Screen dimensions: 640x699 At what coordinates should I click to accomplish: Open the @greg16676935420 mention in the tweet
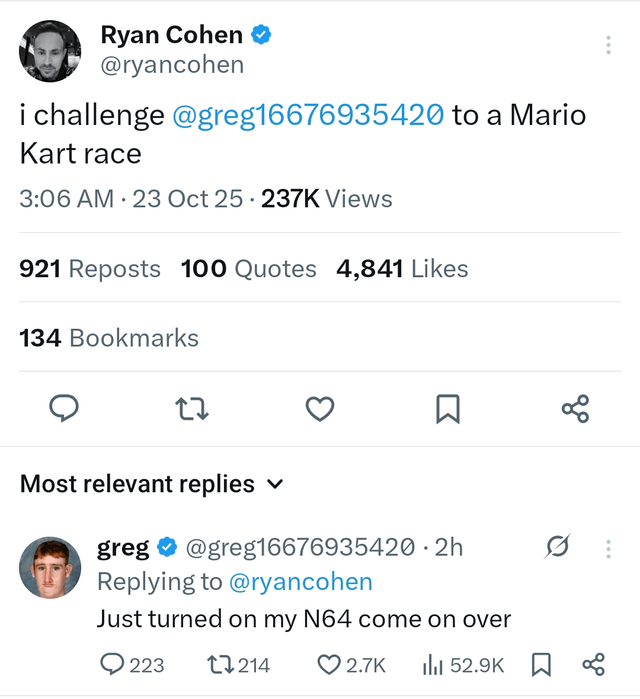tap(308, 115)
